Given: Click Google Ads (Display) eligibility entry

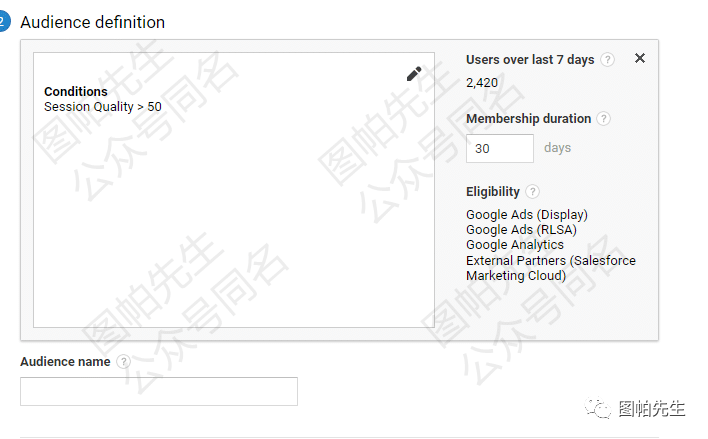Looking at the screenshot, I should [x=527, y=215].
